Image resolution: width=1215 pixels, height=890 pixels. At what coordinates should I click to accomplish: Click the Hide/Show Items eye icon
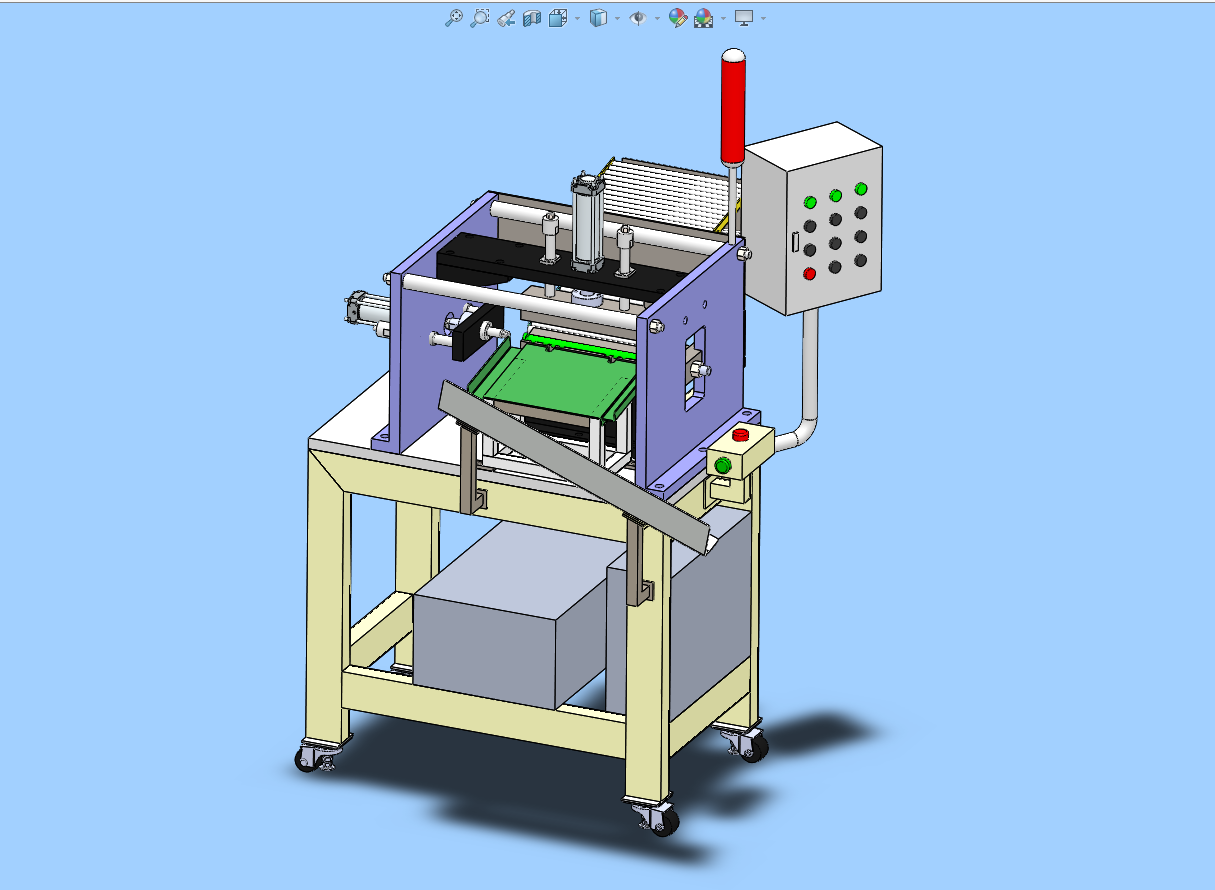[637, 17]
